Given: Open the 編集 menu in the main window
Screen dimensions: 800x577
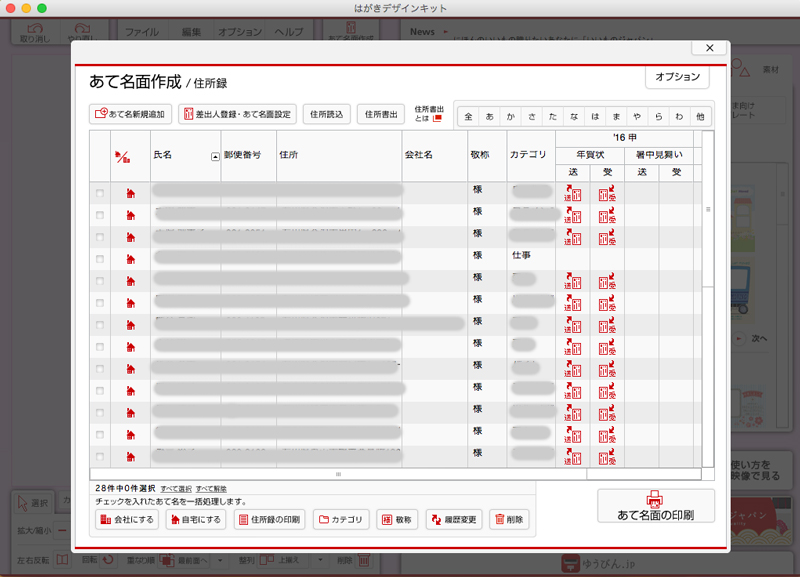Looking at the screenshot, I should 191,32.
